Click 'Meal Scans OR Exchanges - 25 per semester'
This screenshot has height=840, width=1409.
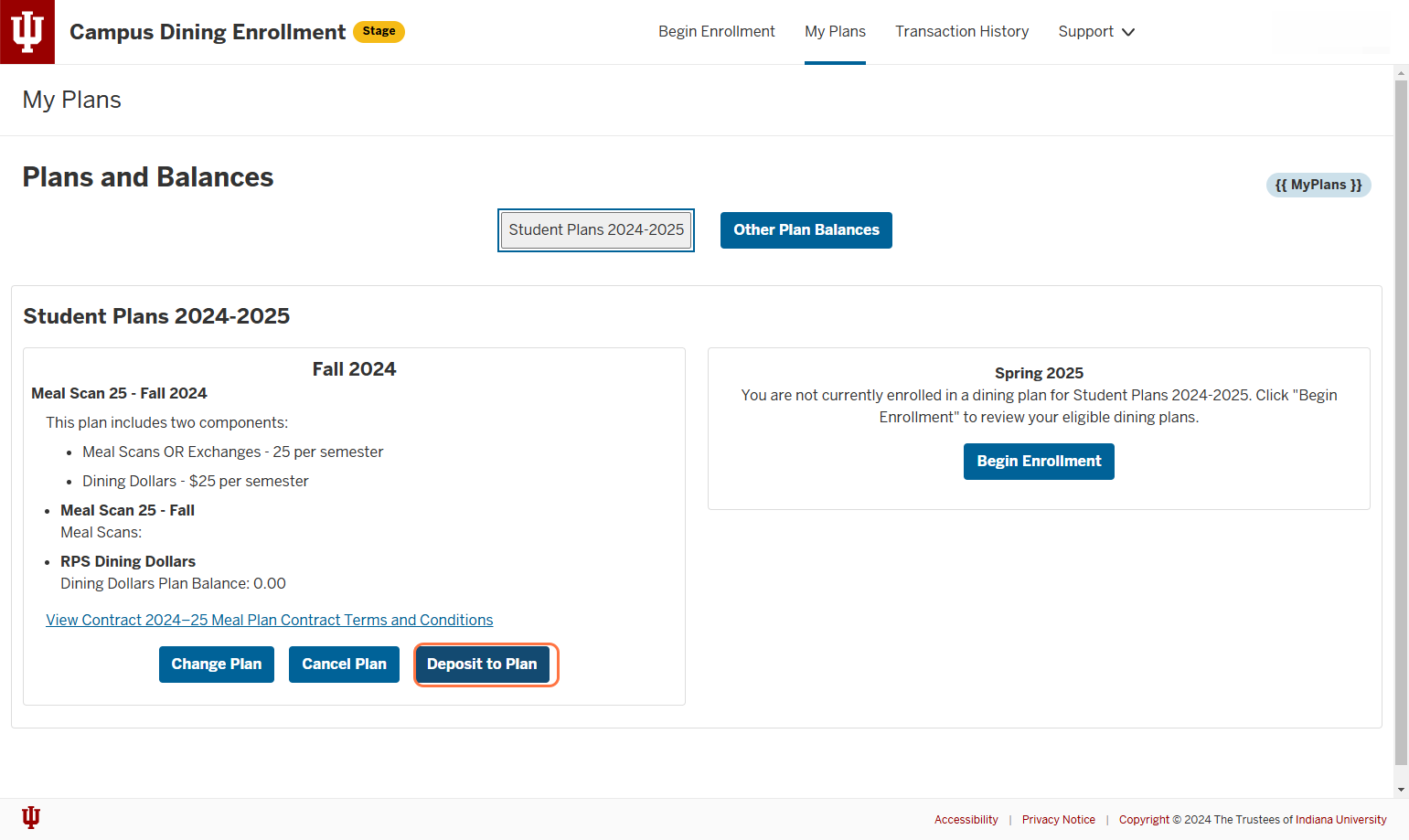(x=232, y=452)
